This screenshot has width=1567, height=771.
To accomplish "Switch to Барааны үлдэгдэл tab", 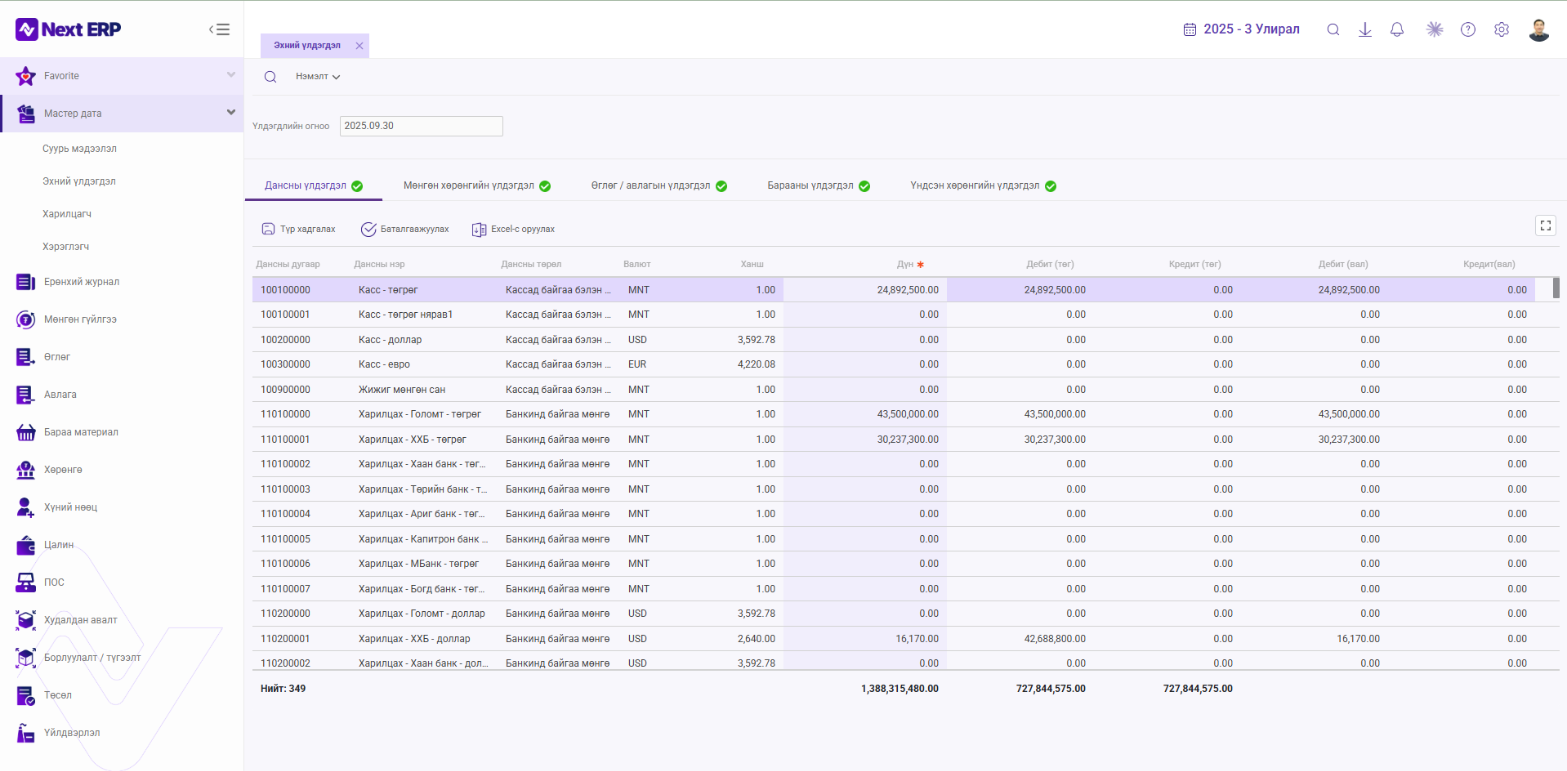I will click(x=818, y=186).
